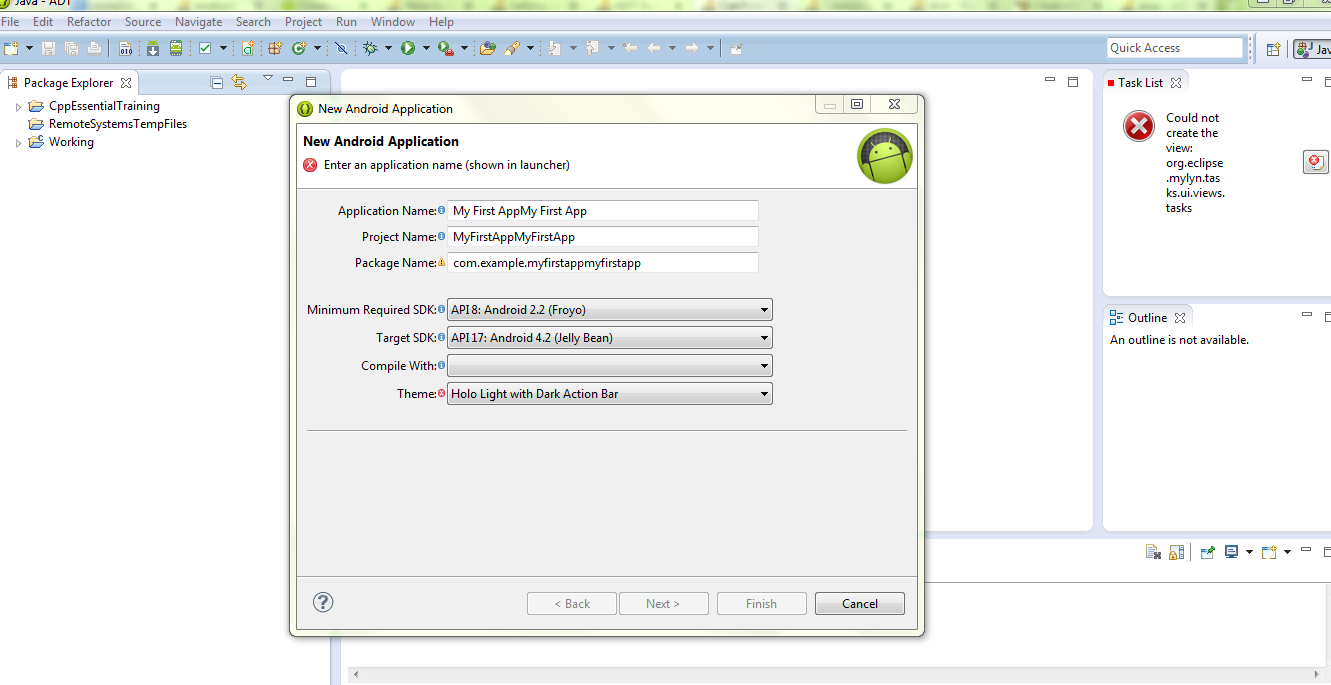Viewport: 1331px width, 685px height.
Task: Click the Search flashlight toolbar icon
Action: (512, 48)
